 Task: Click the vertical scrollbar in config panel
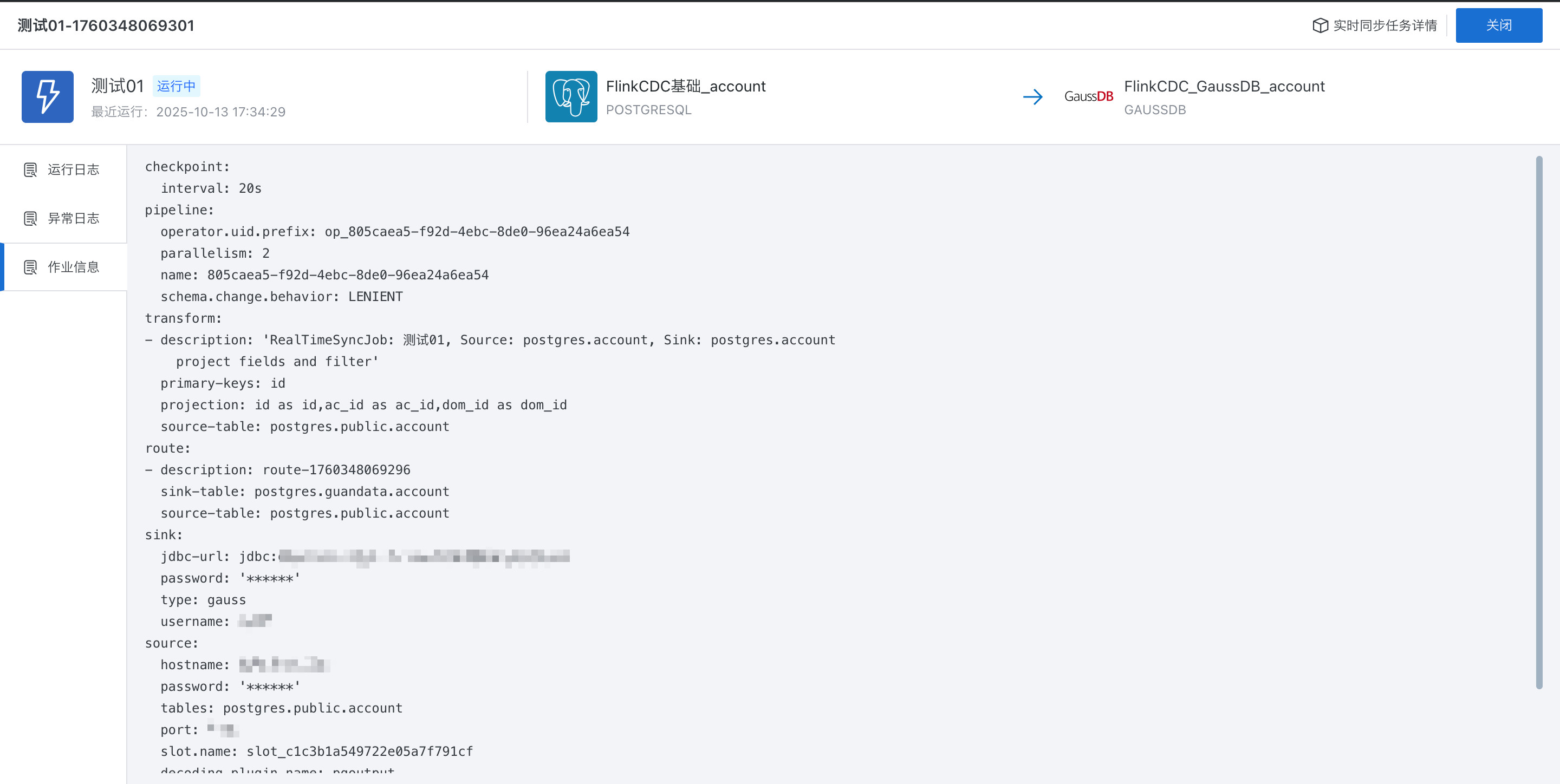[x=1539, y=422]
